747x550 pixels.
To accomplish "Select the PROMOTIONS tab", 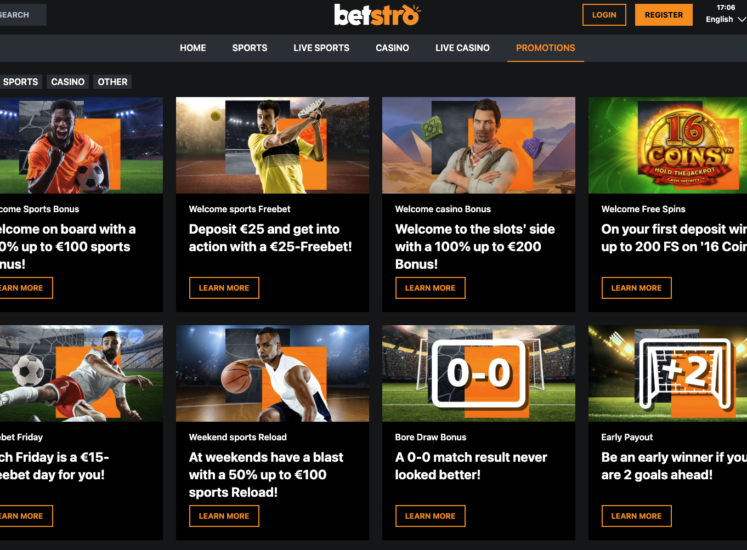I will (x=545, y=48).
